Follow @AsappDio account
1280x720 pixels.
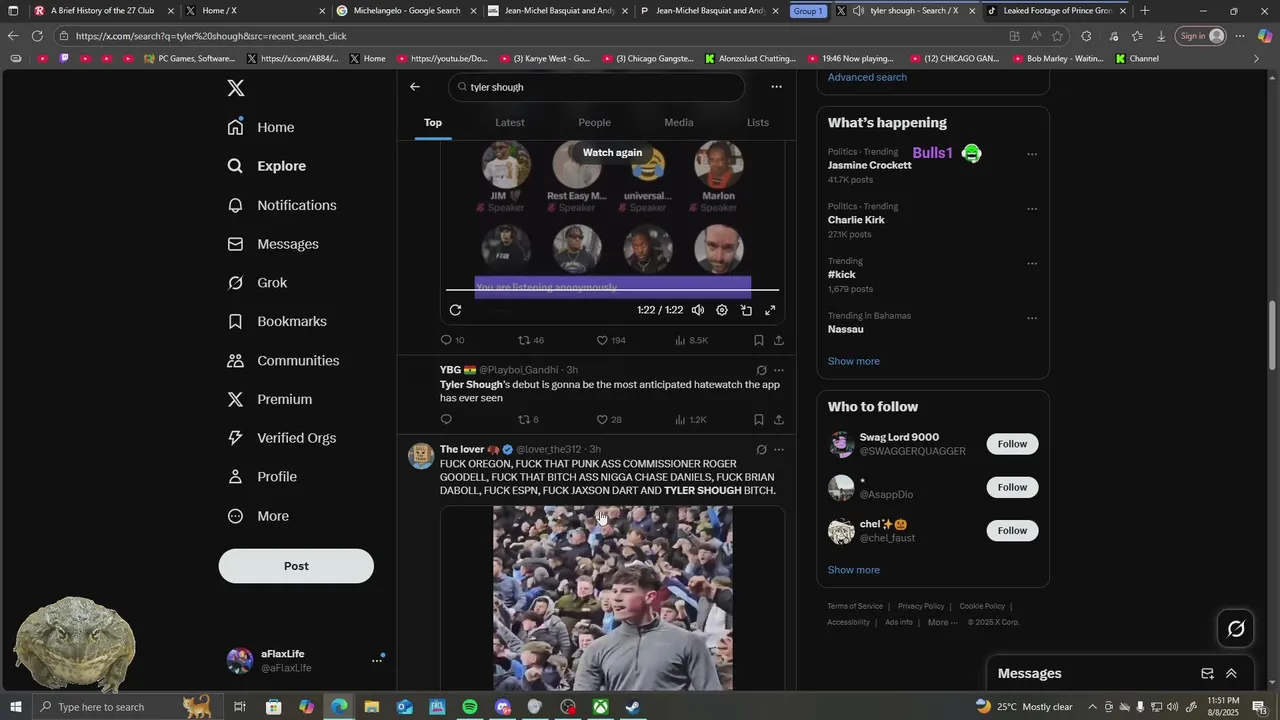coord(1012,487)
